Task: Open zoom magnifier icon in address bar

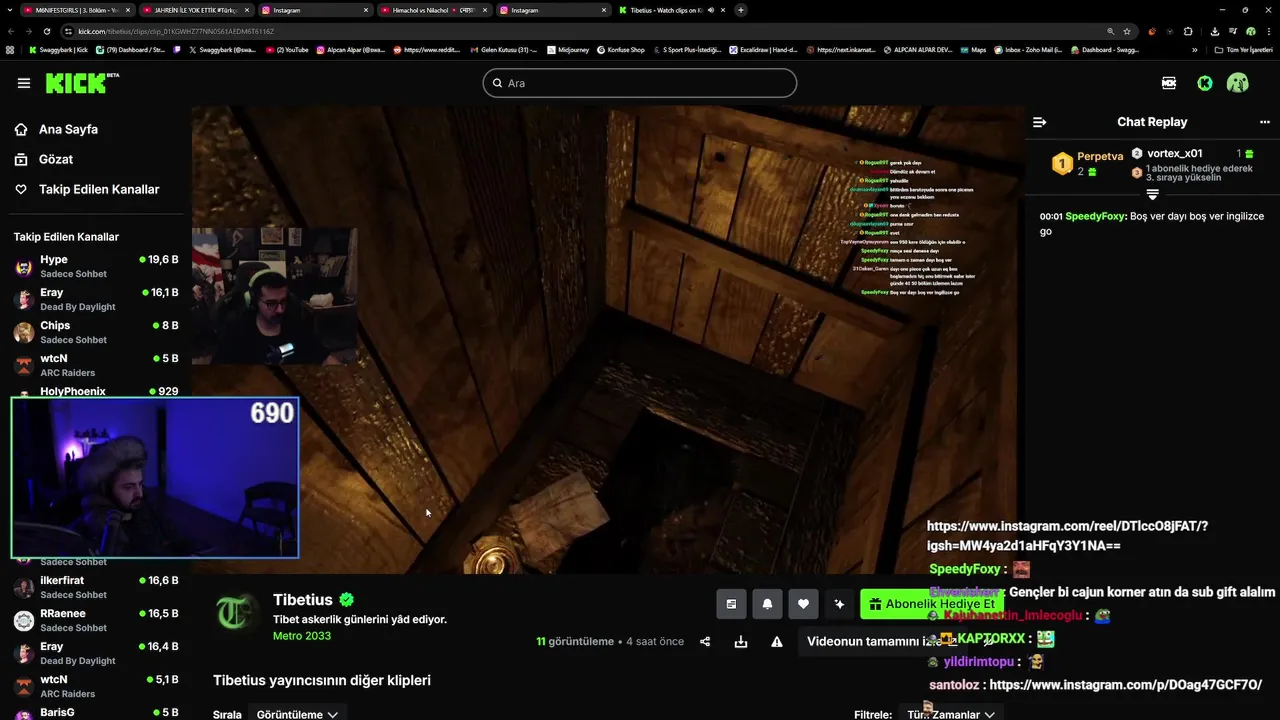Action: pyautogui.click(x=1110, y=31)
